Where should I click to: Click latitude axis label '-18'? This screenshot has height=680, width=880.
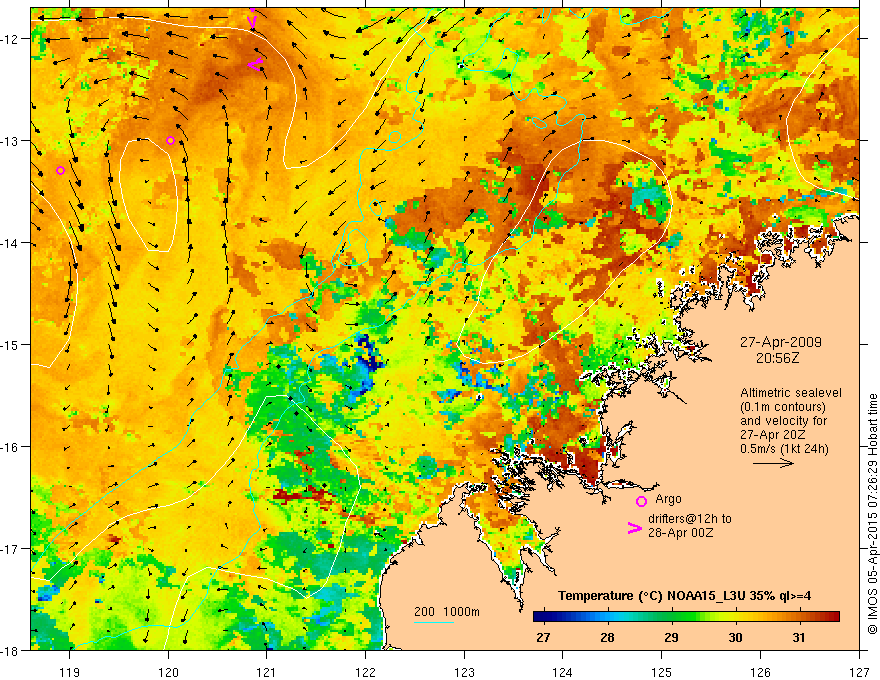[10, 650]
